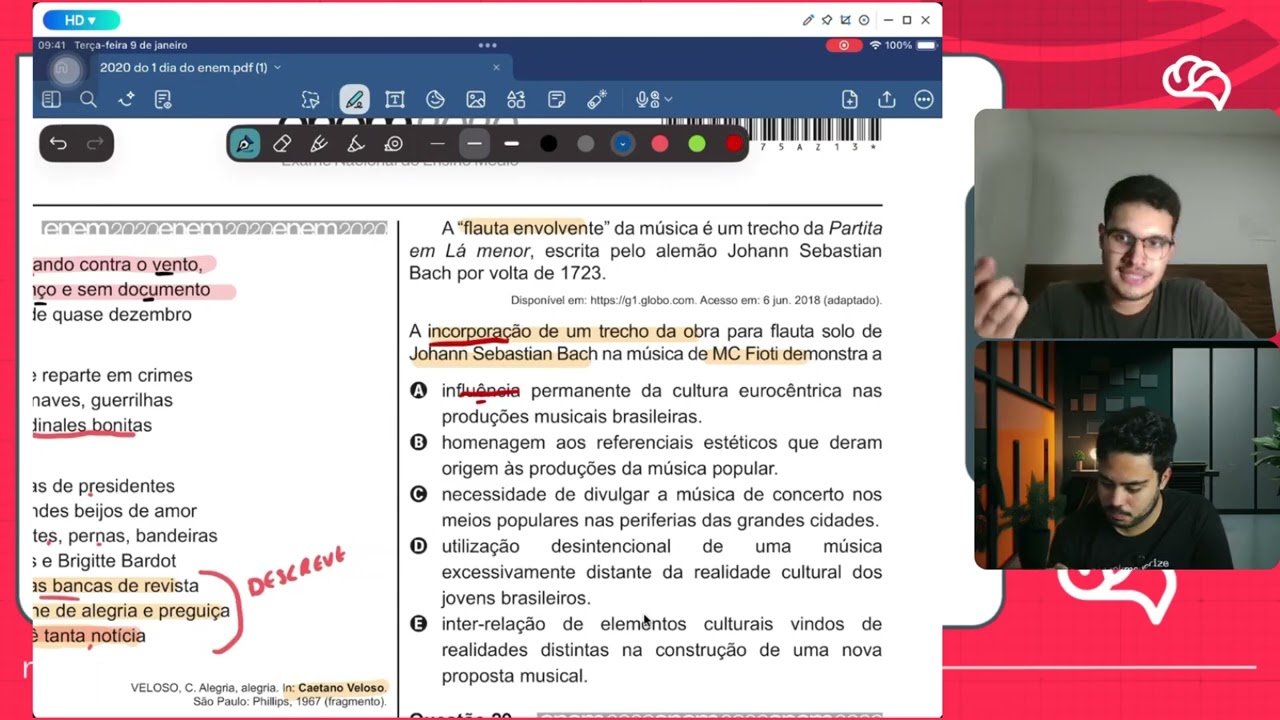Pick the green color swatch
Image resolution: width=1280 pixels, height=720 pixels.
(696, 144)
